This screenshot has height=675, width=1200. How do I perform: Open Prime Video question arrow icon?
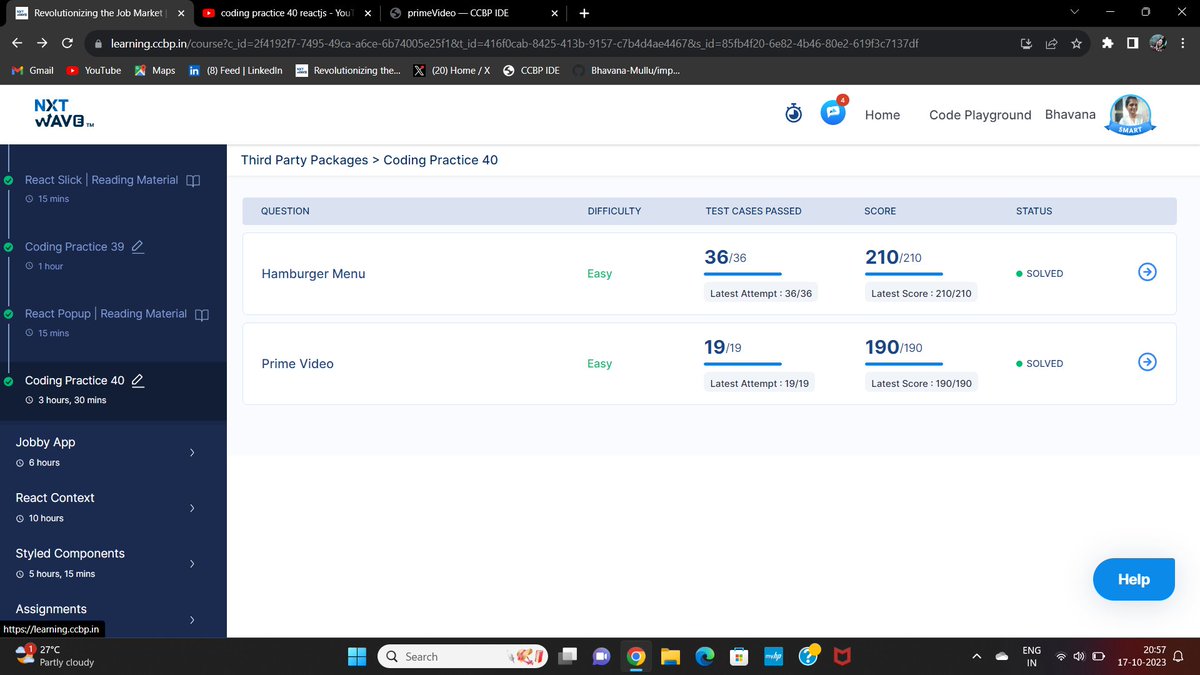click(1148, 363)
